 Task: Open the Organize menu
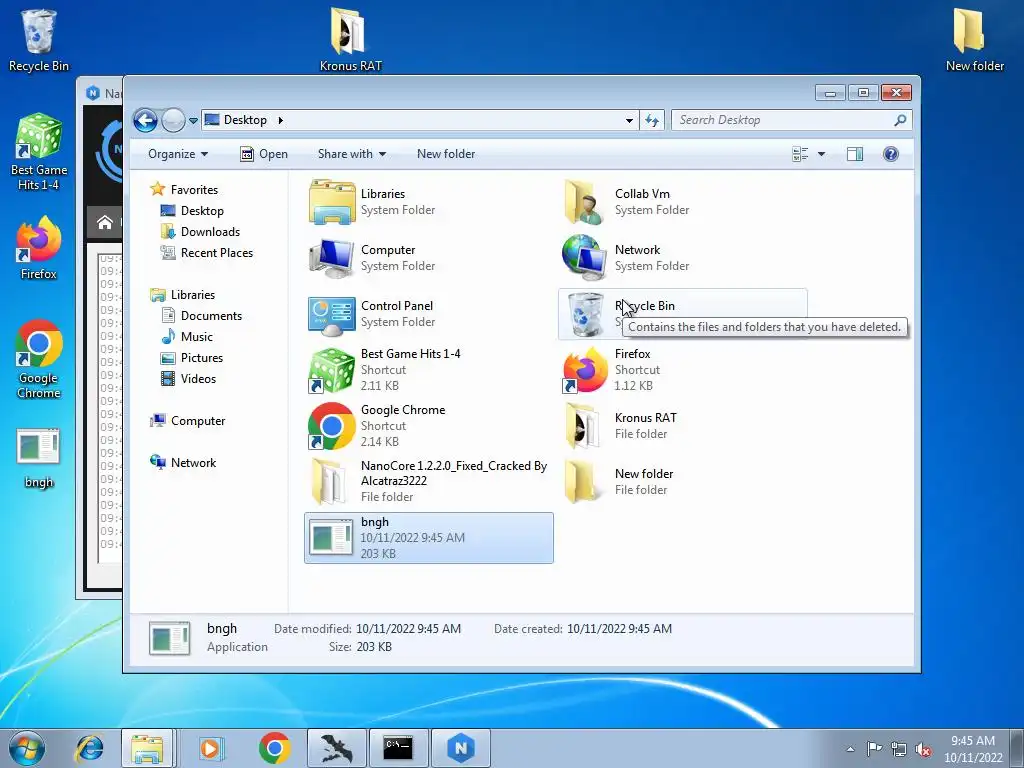178,154
